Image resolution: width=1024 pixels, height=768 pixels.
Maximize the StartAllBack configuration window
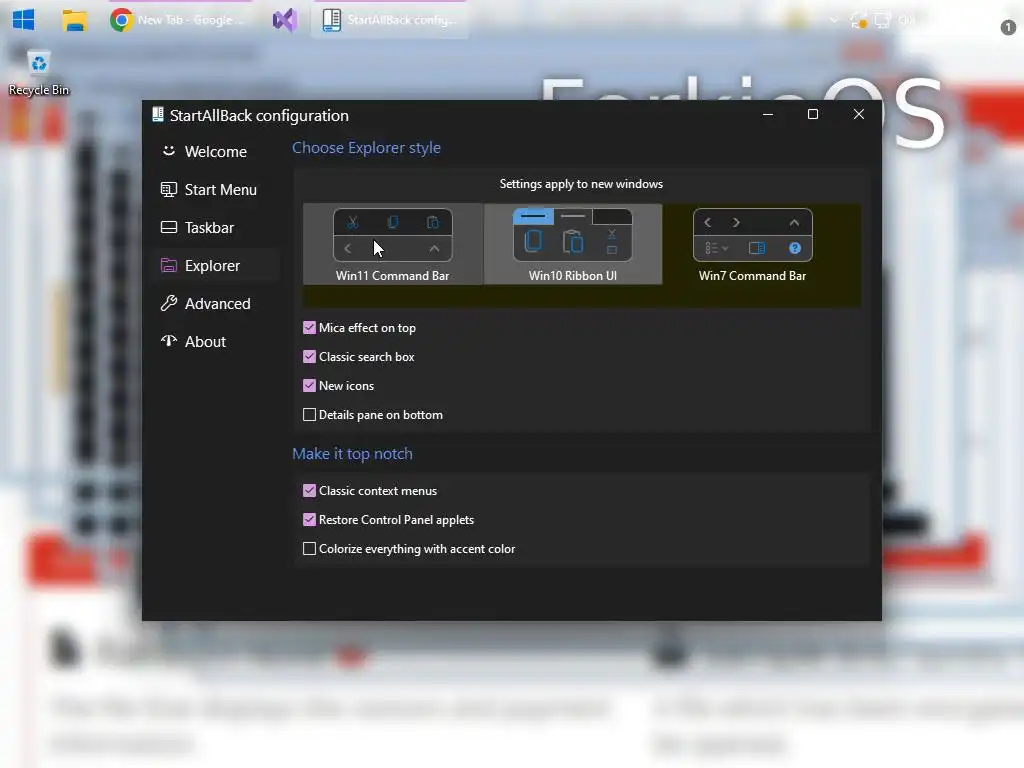pos(813,114)
